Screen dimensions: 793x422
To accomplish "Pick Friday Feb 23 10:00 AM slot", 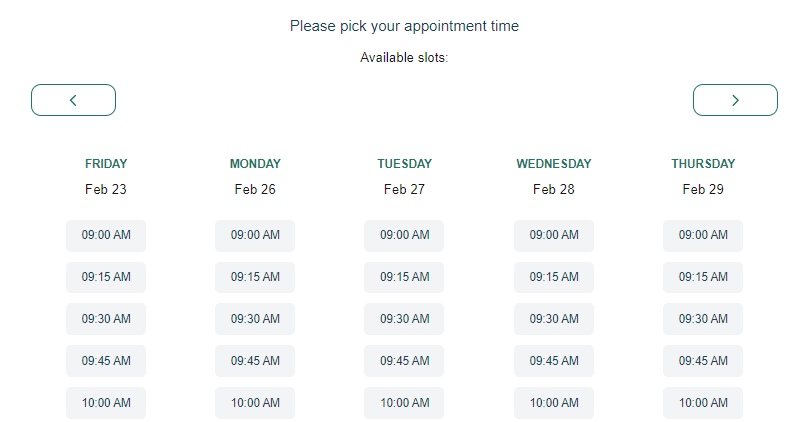I will [x=106, y=403].
